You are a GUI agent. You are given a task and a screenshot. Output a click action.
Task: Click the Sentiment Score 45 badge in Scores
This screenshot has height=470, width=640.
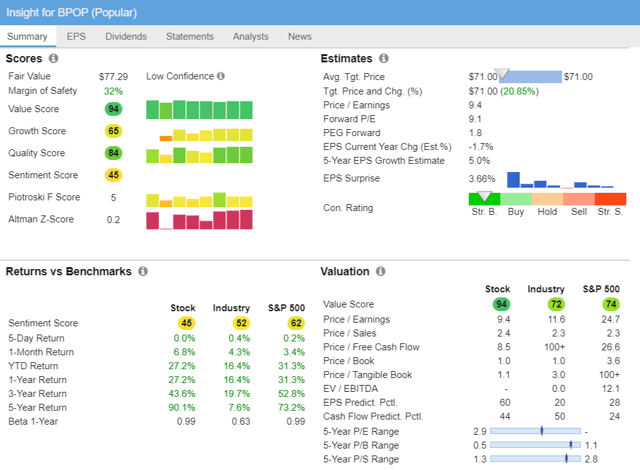click(113, 175)
